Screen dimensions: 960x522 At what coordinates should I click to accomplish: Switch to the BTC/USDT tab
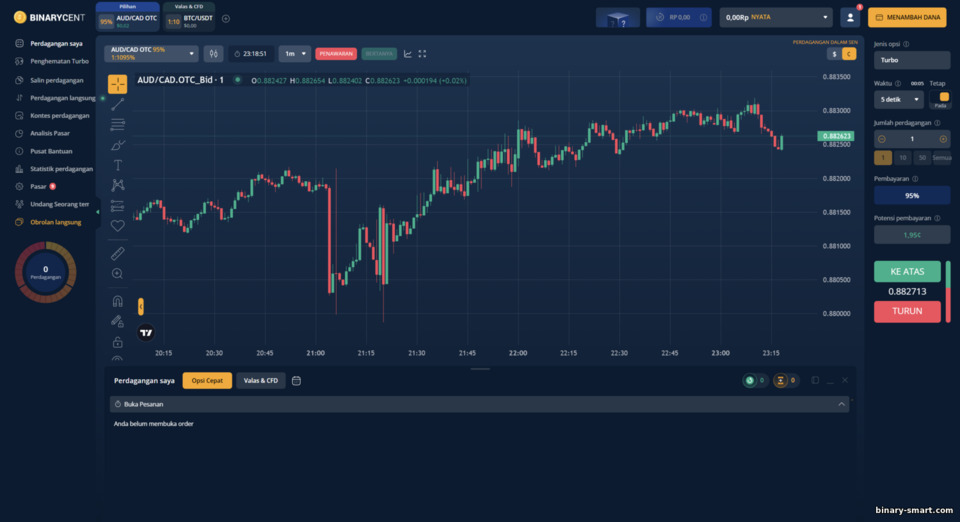(x=189, y=18)
